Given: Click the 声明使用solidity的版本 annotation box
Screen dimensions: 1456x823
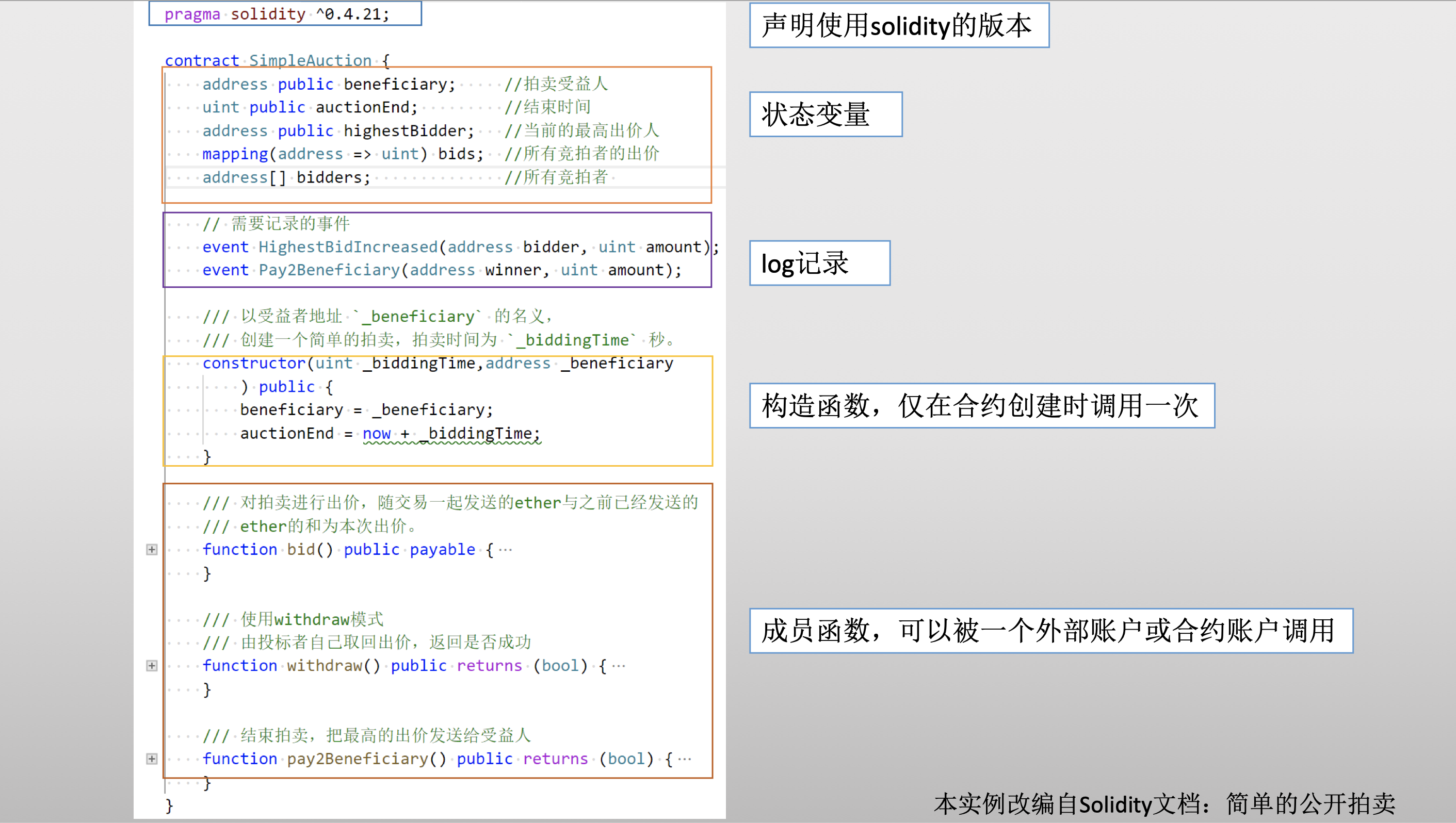Looking at the screenshot, I should tap(898, 24).
